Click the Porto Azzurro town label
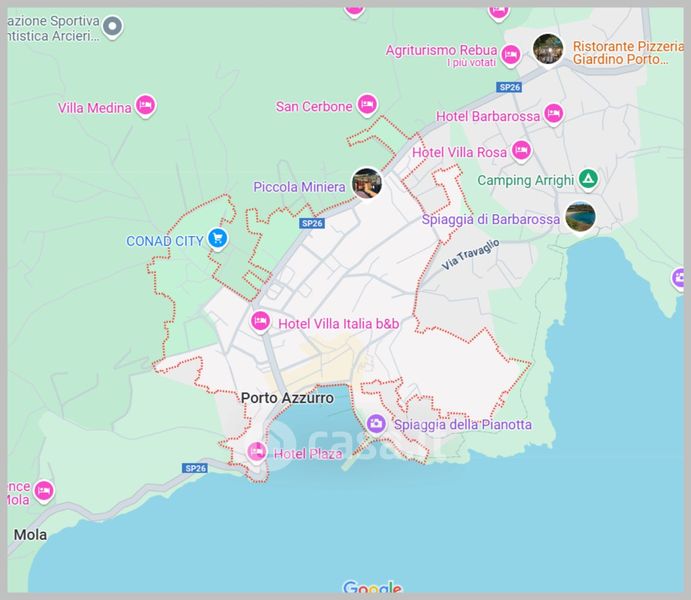The image size is (691, 600). [x=287, y=398]
